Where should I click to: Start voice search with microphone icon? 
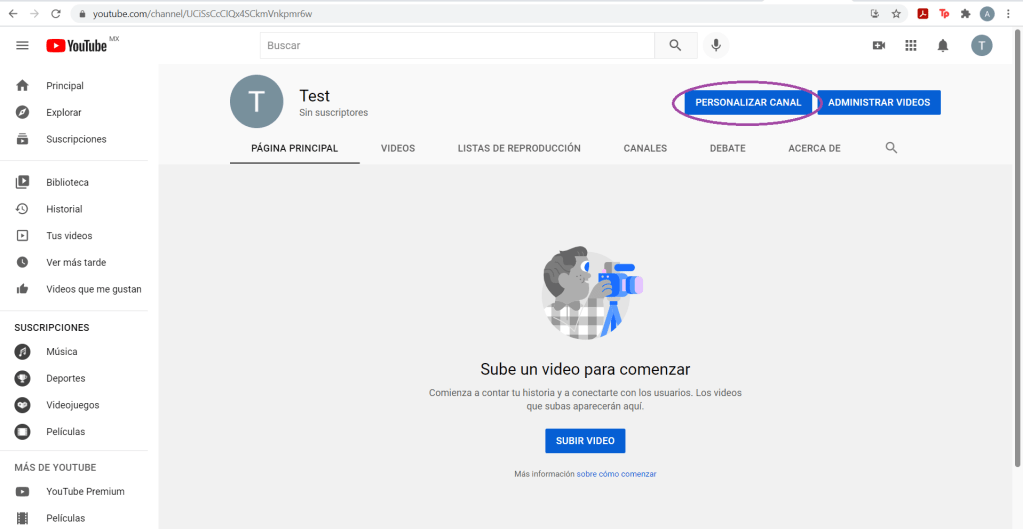716,46
